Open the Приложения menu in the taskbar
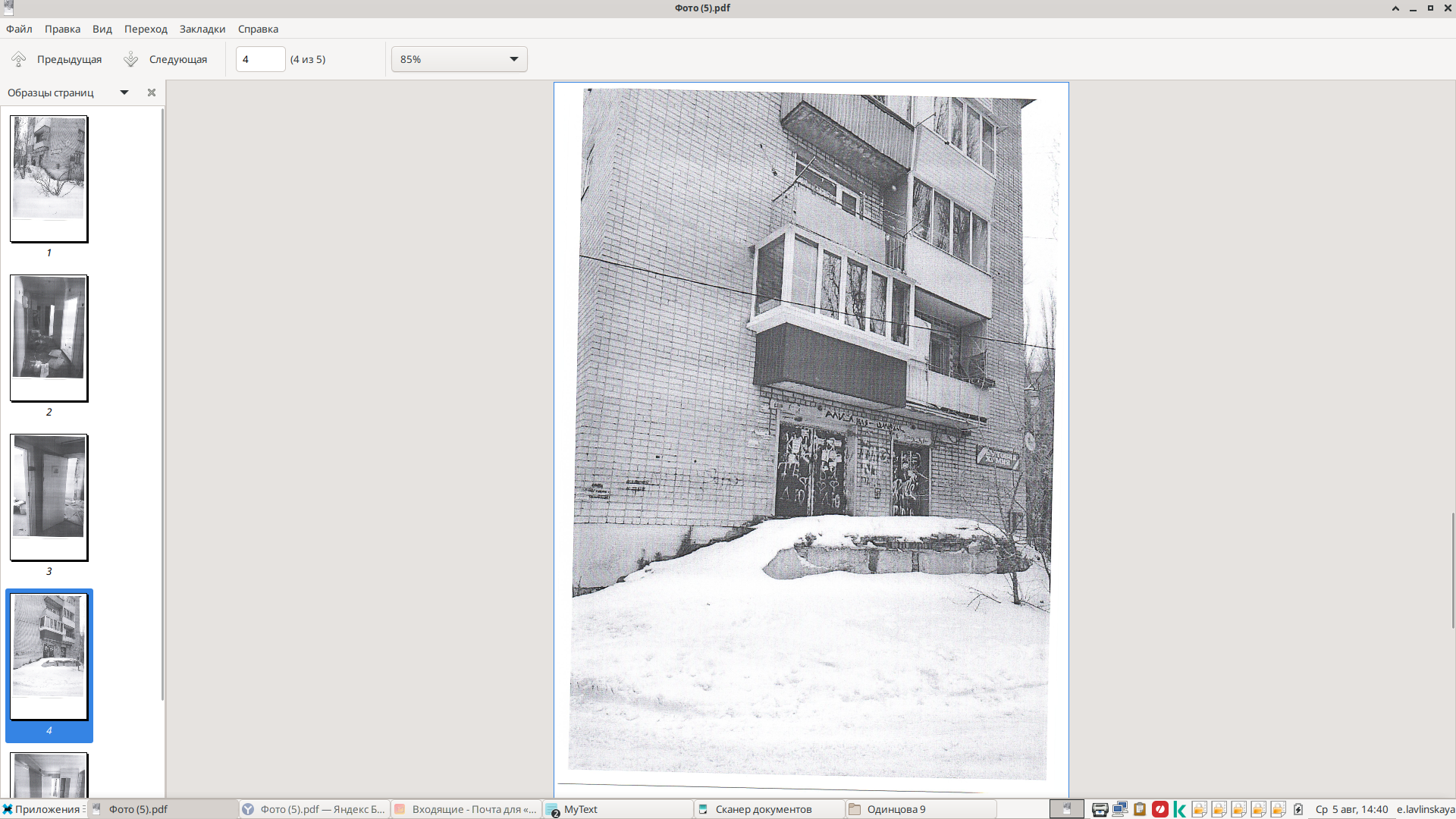 [x=44, y=809]
